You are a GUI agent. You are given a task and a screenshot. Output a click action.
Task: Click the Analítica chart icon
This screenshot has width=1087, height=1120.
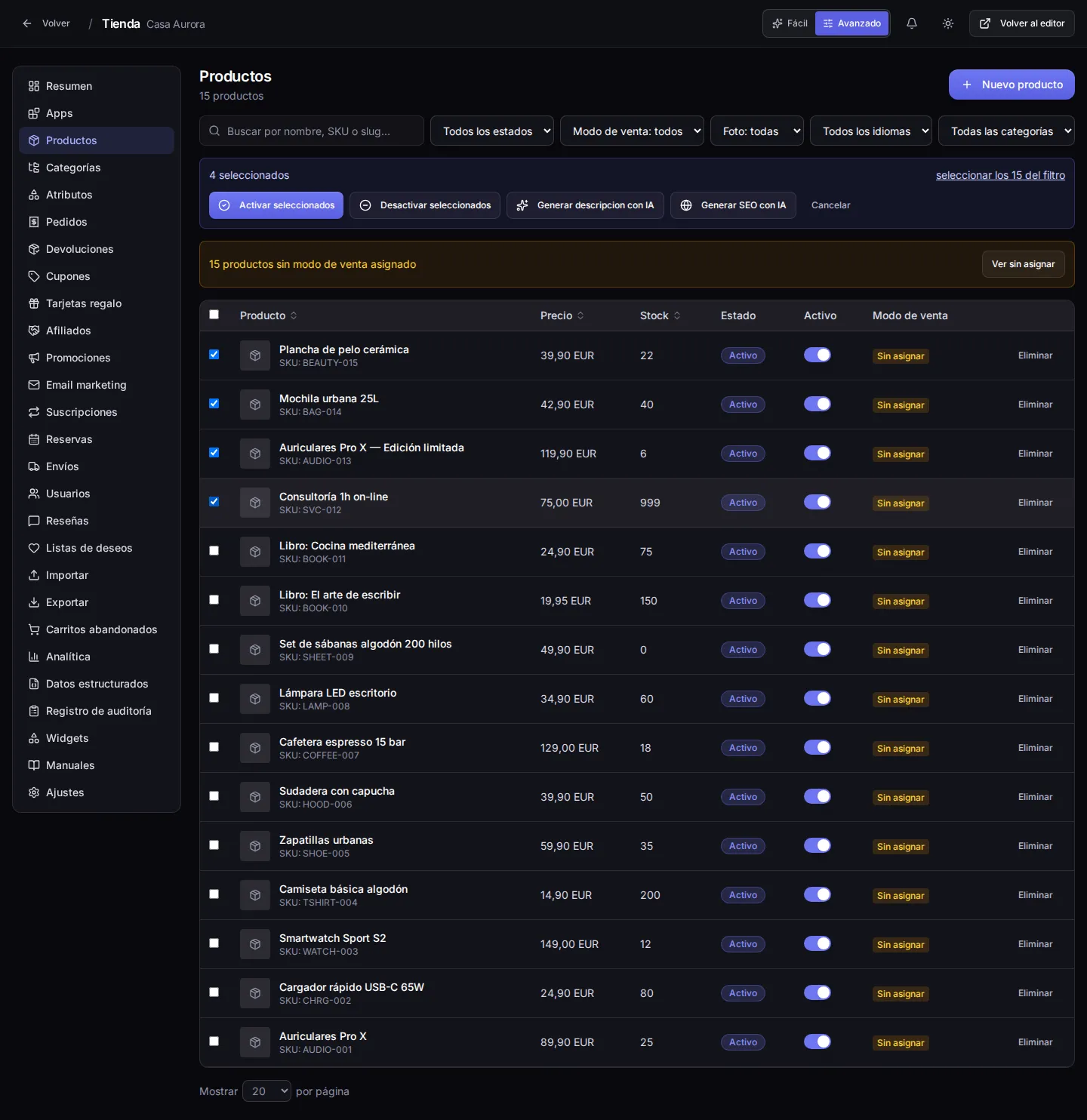click(x=34, y=657)
